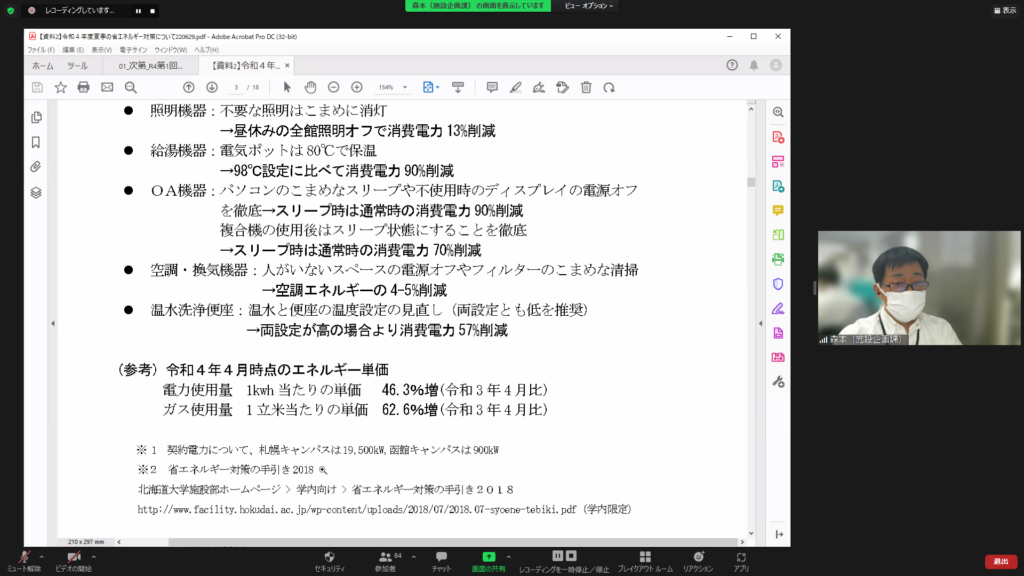
Task: Pause the Zoom recording at bottom bar
Action: pos(558,556)
